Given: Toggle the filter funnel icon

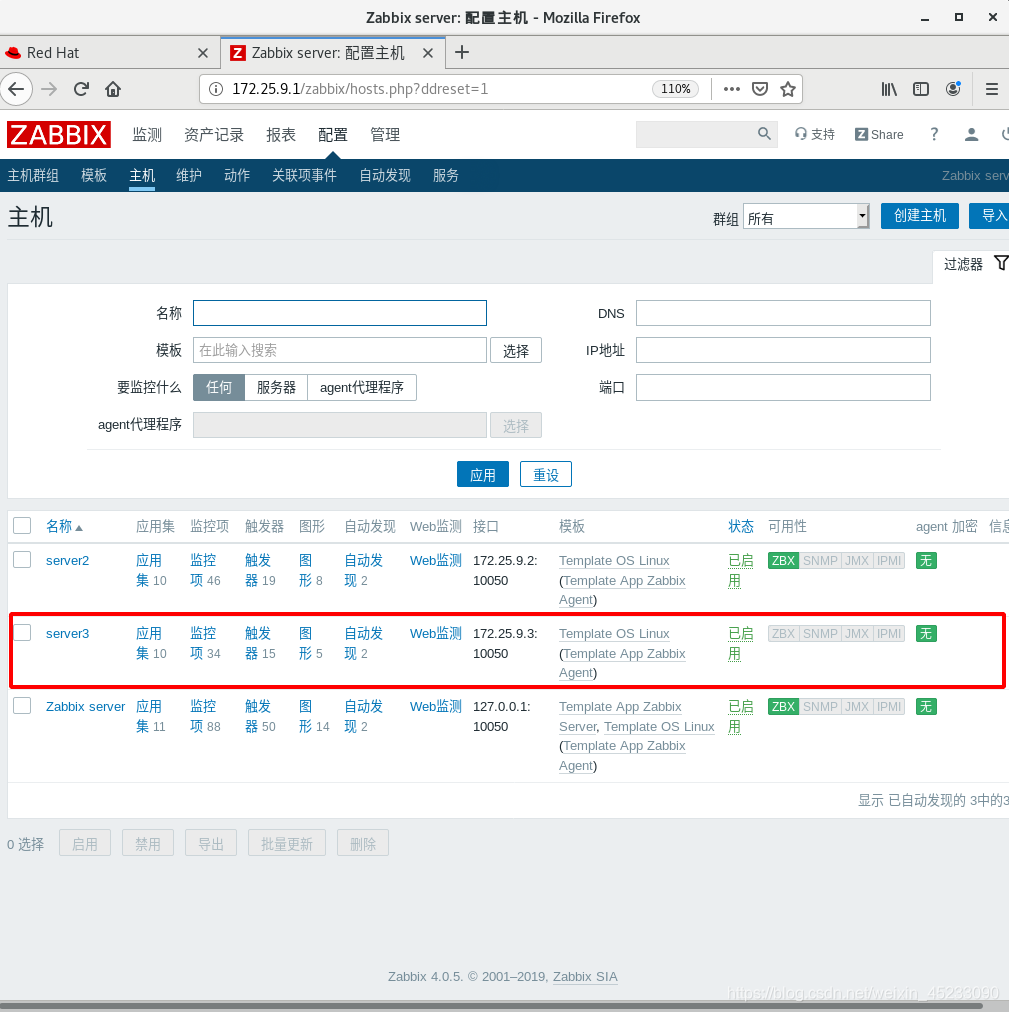Looking at the screenshot, I should 1001,263.
